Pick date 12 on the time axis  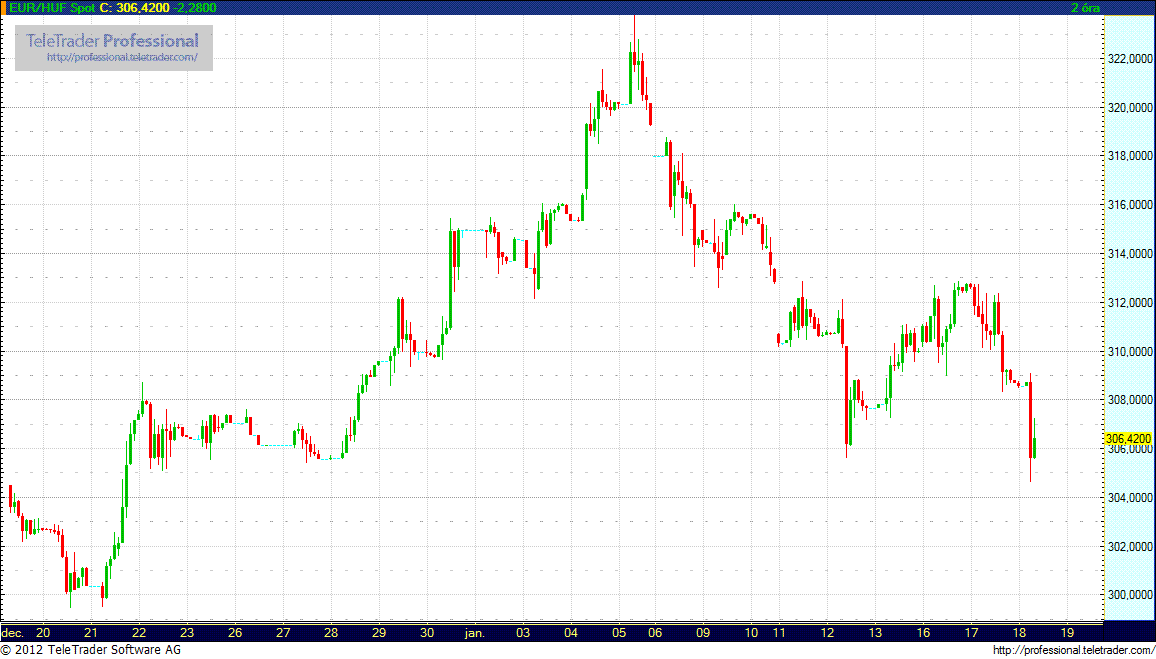pos(827,632)
